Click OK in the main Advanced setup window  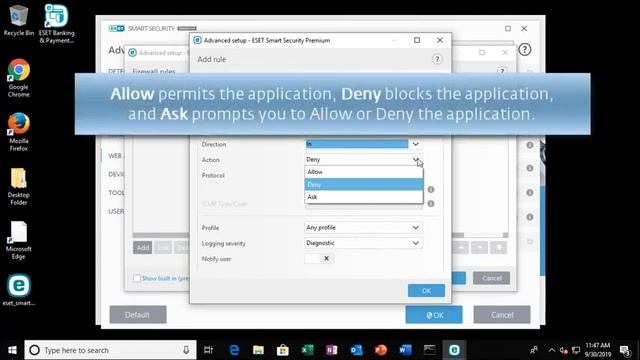[434, 315]
